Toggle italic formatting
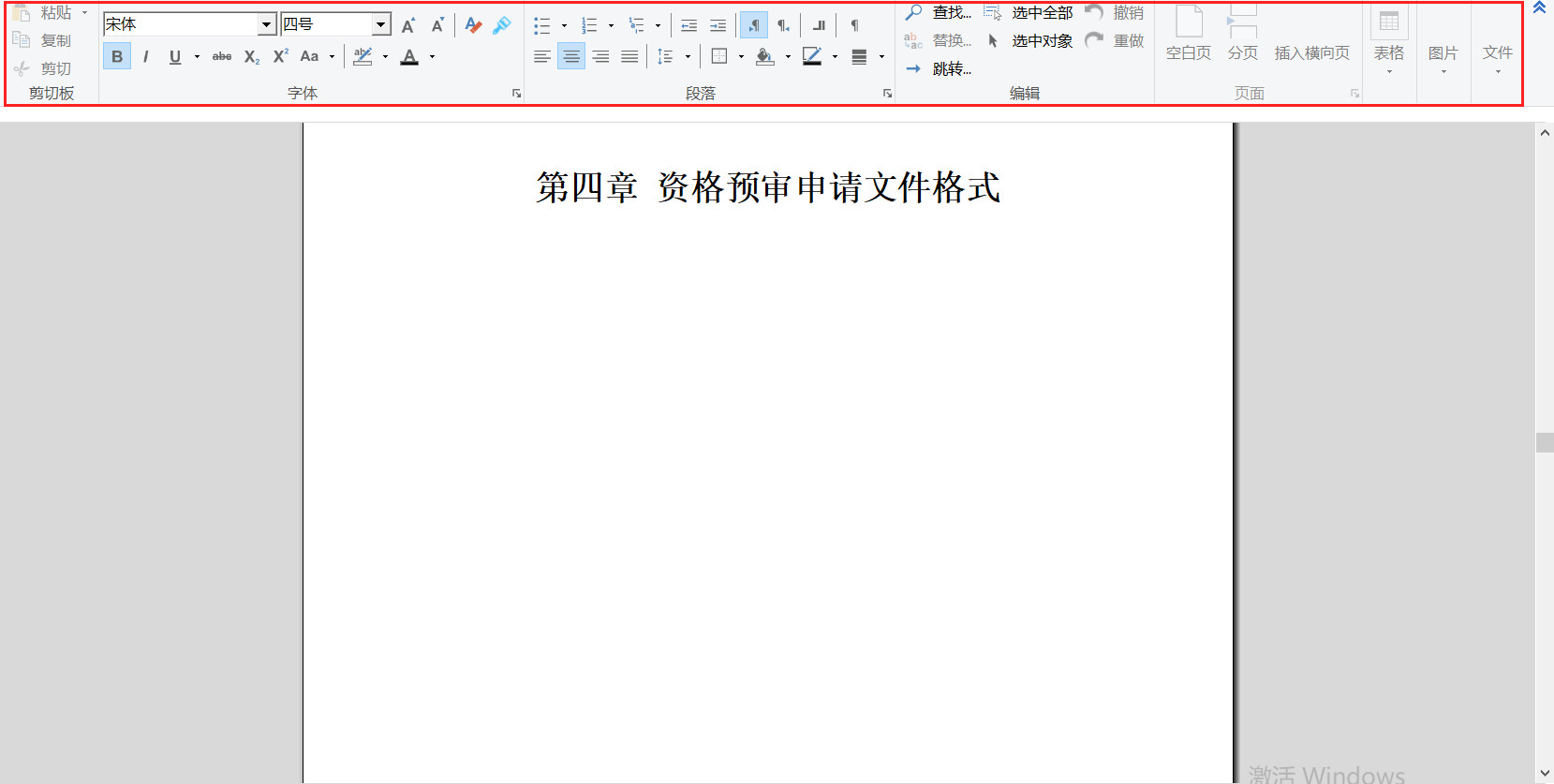The height and width of the screenshot is (784, 1554). click(x=146, y=57)
